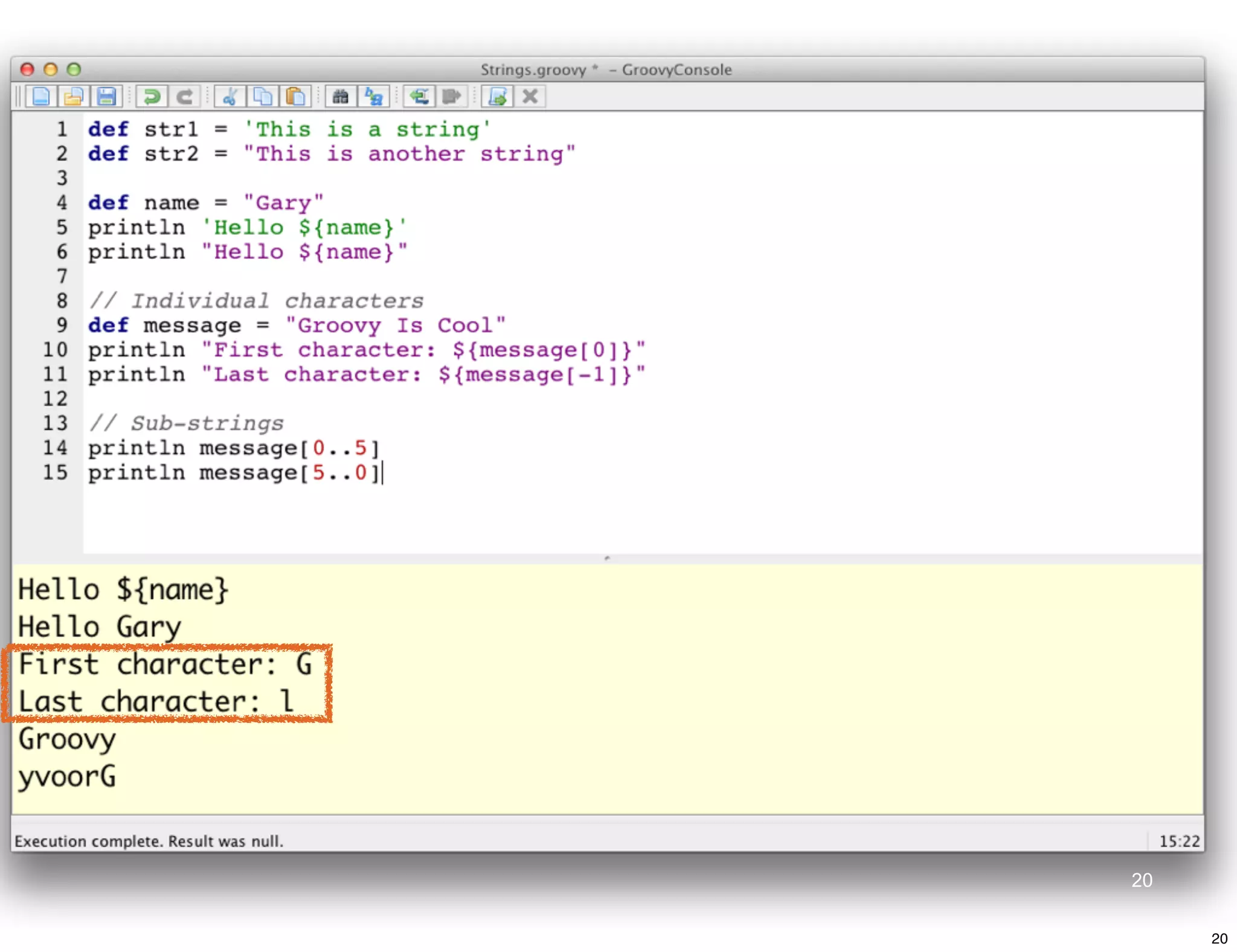Open Find with the binoculars icon
Screen dimensions: 1237x952
(x=341, y=97)
